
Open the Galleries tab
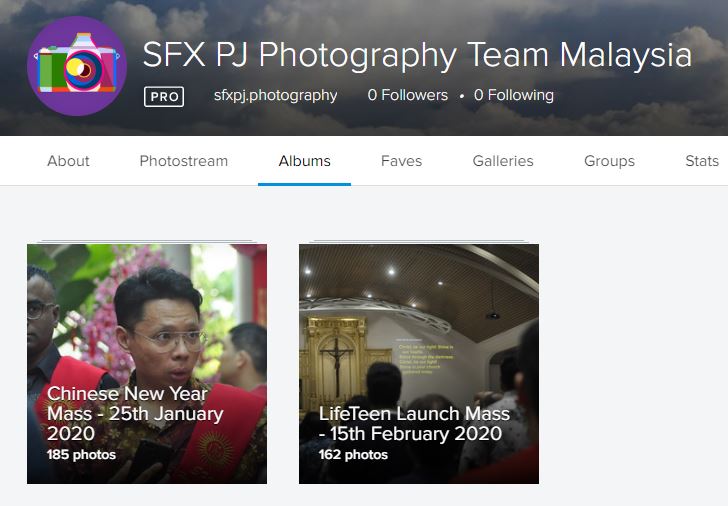[503, 161]
